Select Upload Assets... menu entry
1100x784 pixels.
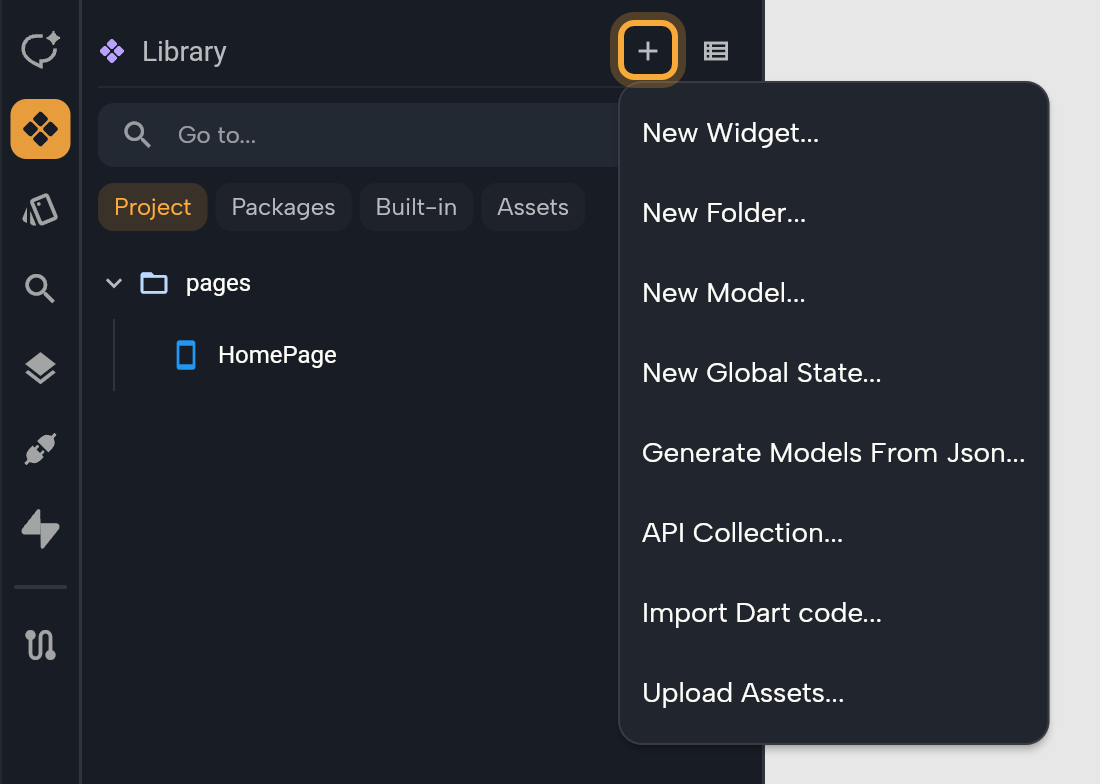coord(833,692)
